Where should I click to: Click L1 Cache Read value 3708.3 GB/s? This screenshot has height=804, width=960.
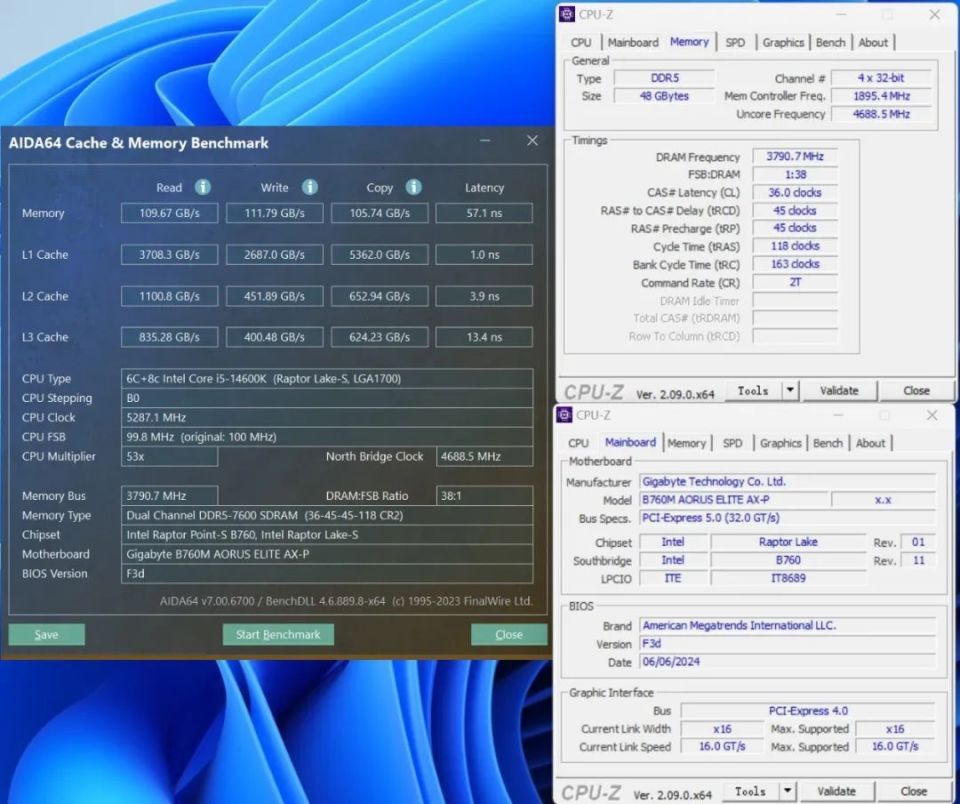point(170,255)
